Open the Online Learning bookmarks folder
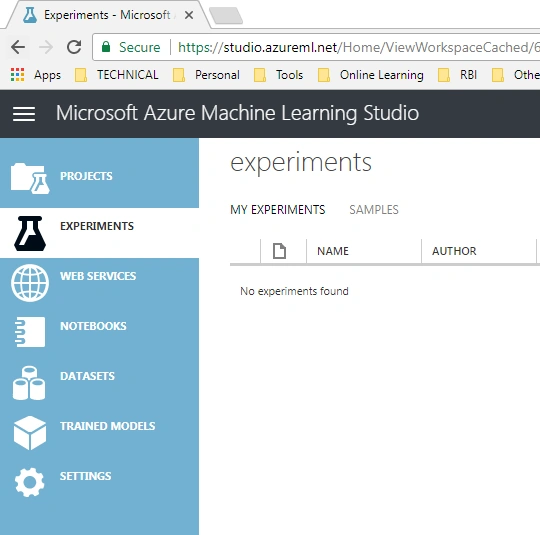Image resolution: width=540 pixels, height=535 pixels. (x=371, y=75)
